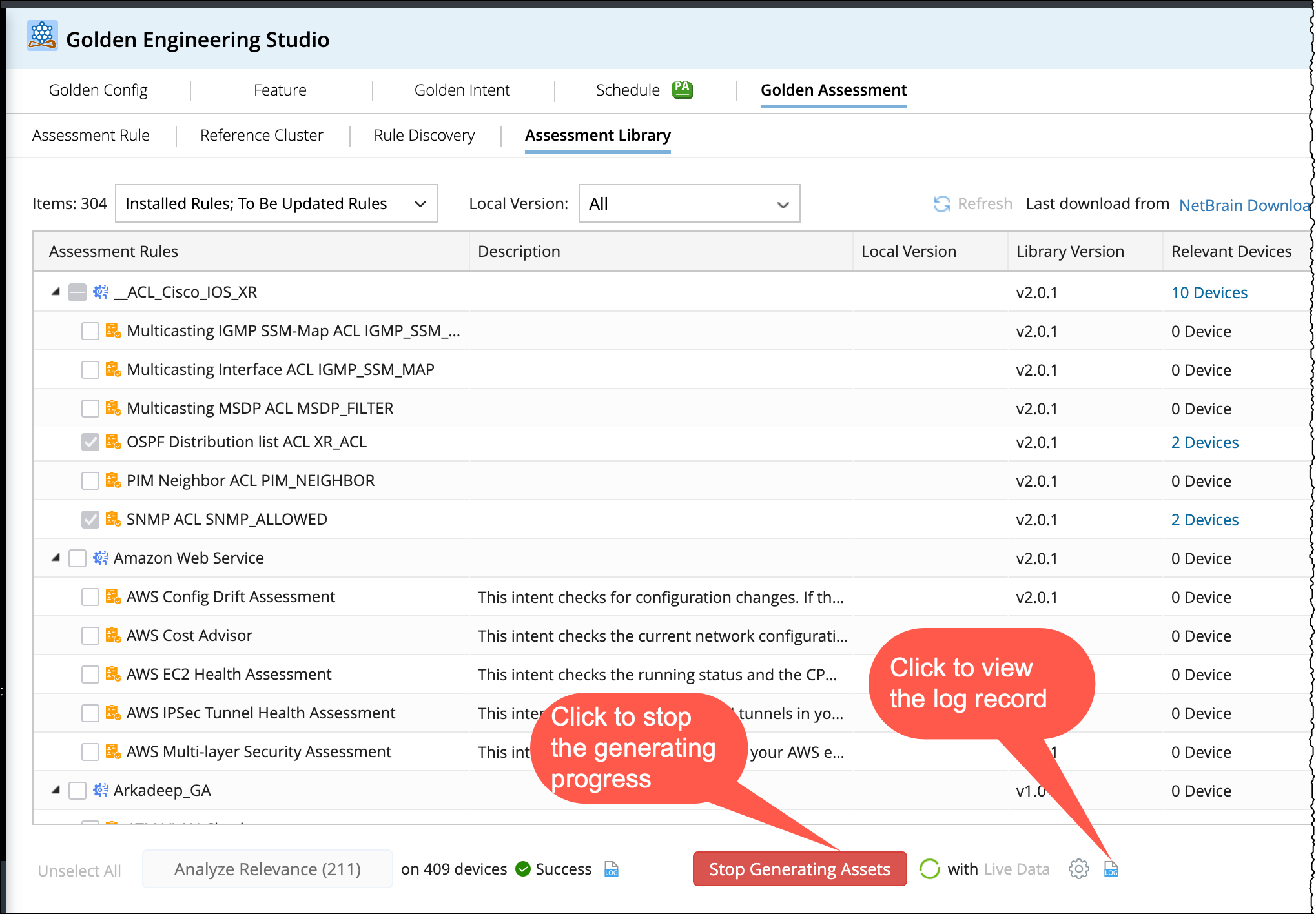Open the Local Version All dropdown
Screen dimensions: 1316x914
pos(688,204)
